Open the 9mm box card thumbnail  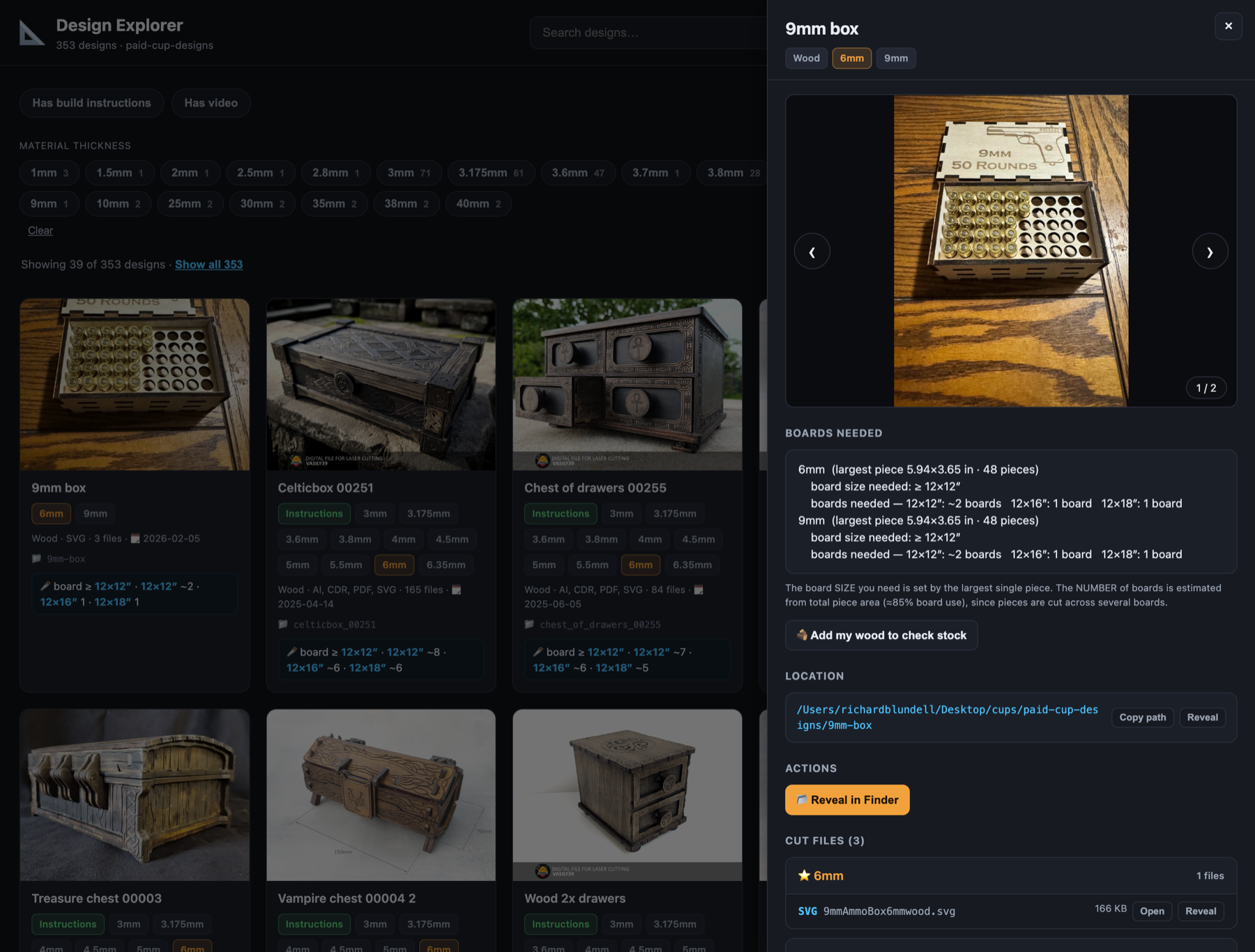pos(135,385)
